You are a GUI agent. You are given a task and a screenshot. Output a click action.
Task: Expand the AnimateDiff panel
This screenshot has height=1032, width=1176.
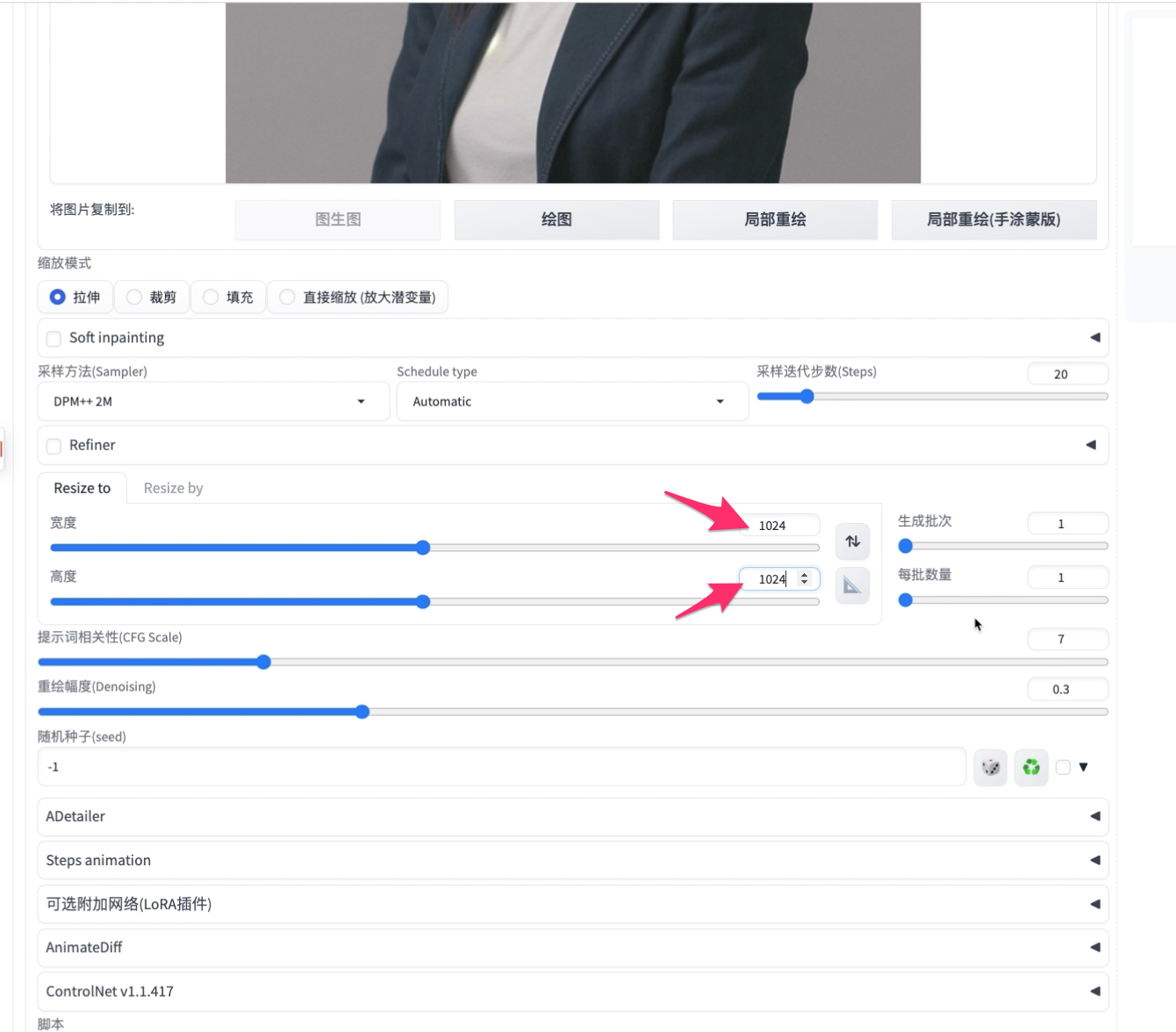pyautogui.click(x=573, y=948)
